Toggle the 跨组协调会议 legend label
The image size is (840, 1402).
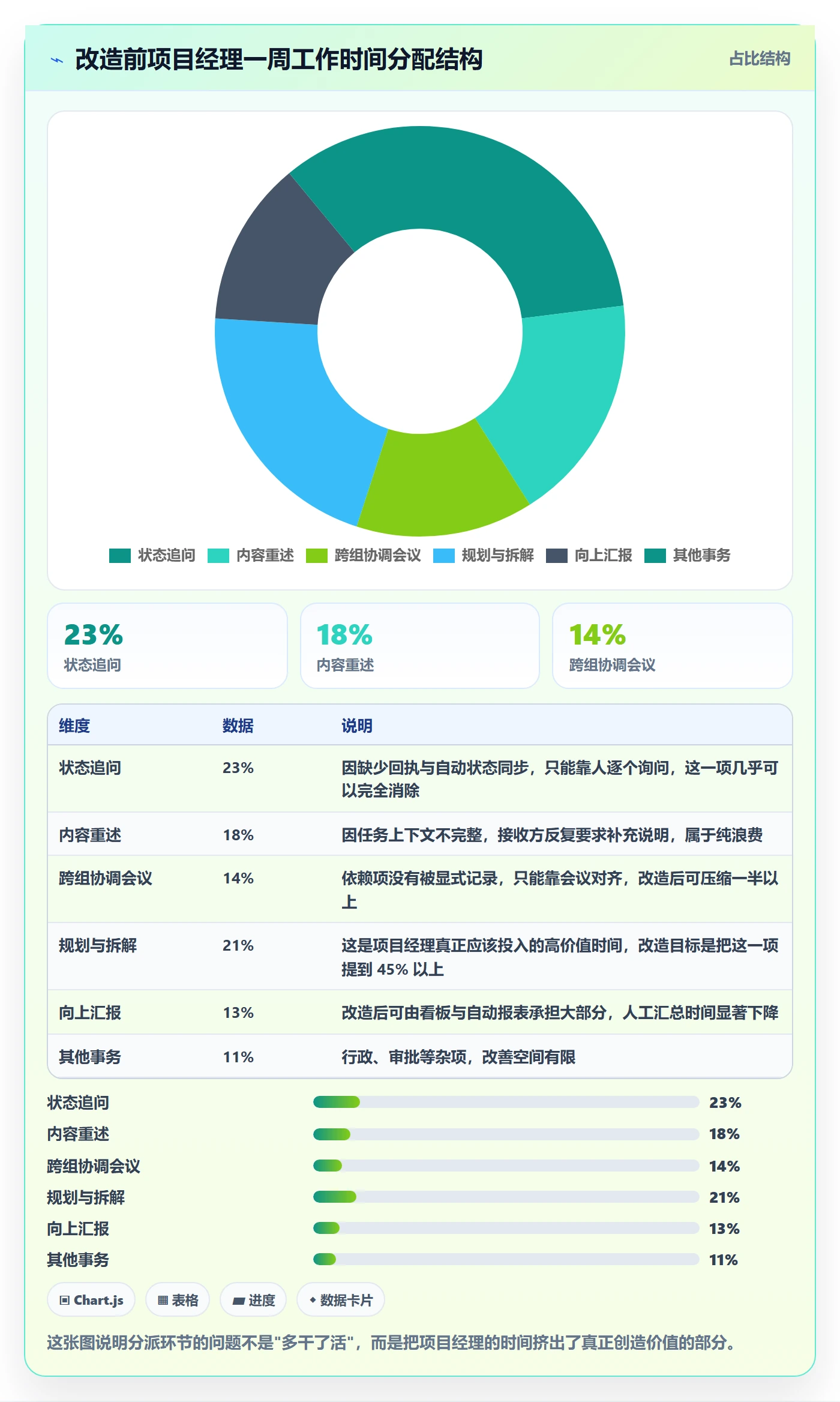point(378,555)
